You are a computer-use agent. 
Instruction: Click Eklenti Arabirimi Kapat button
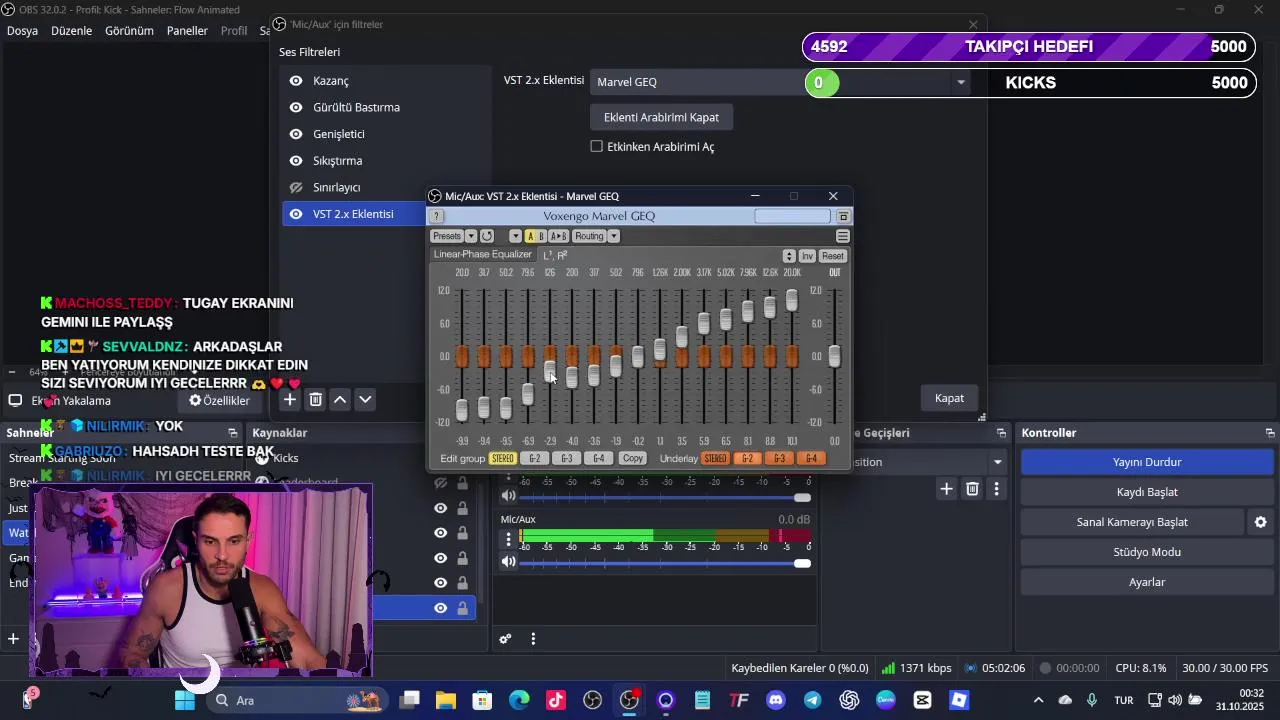[x=661, y=117]
